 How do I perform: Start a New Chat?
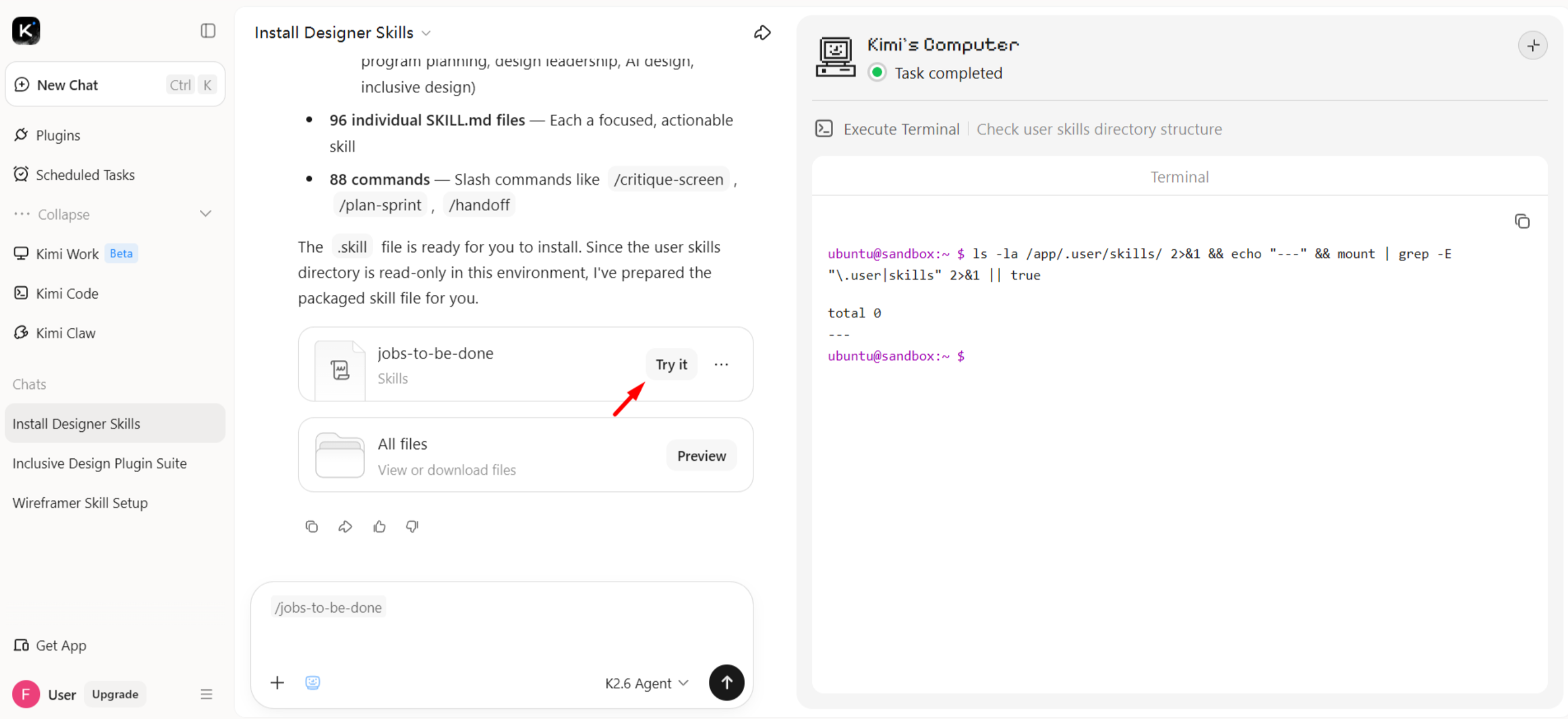click(x=115, y=84)
